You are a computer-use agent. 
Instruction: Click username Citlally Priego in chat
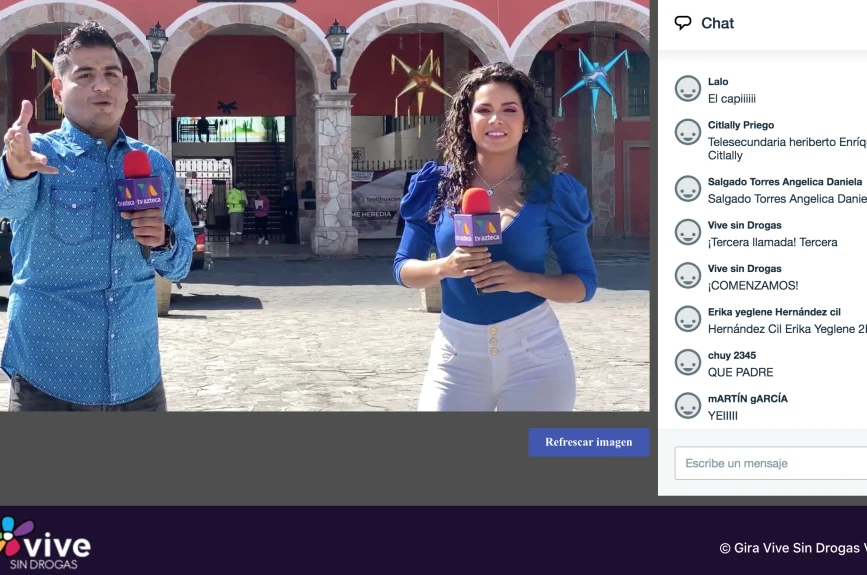pos(740,125)
